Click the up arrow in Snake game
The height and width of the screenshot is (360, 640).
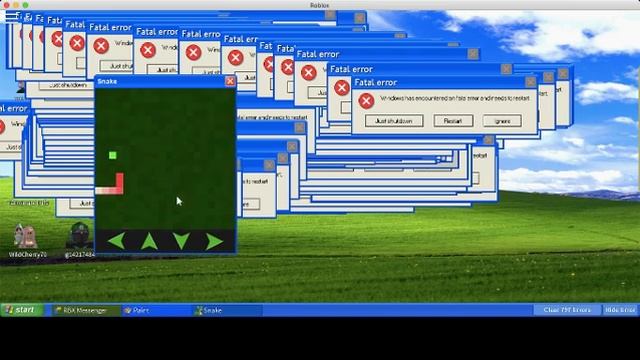(149, 241)
